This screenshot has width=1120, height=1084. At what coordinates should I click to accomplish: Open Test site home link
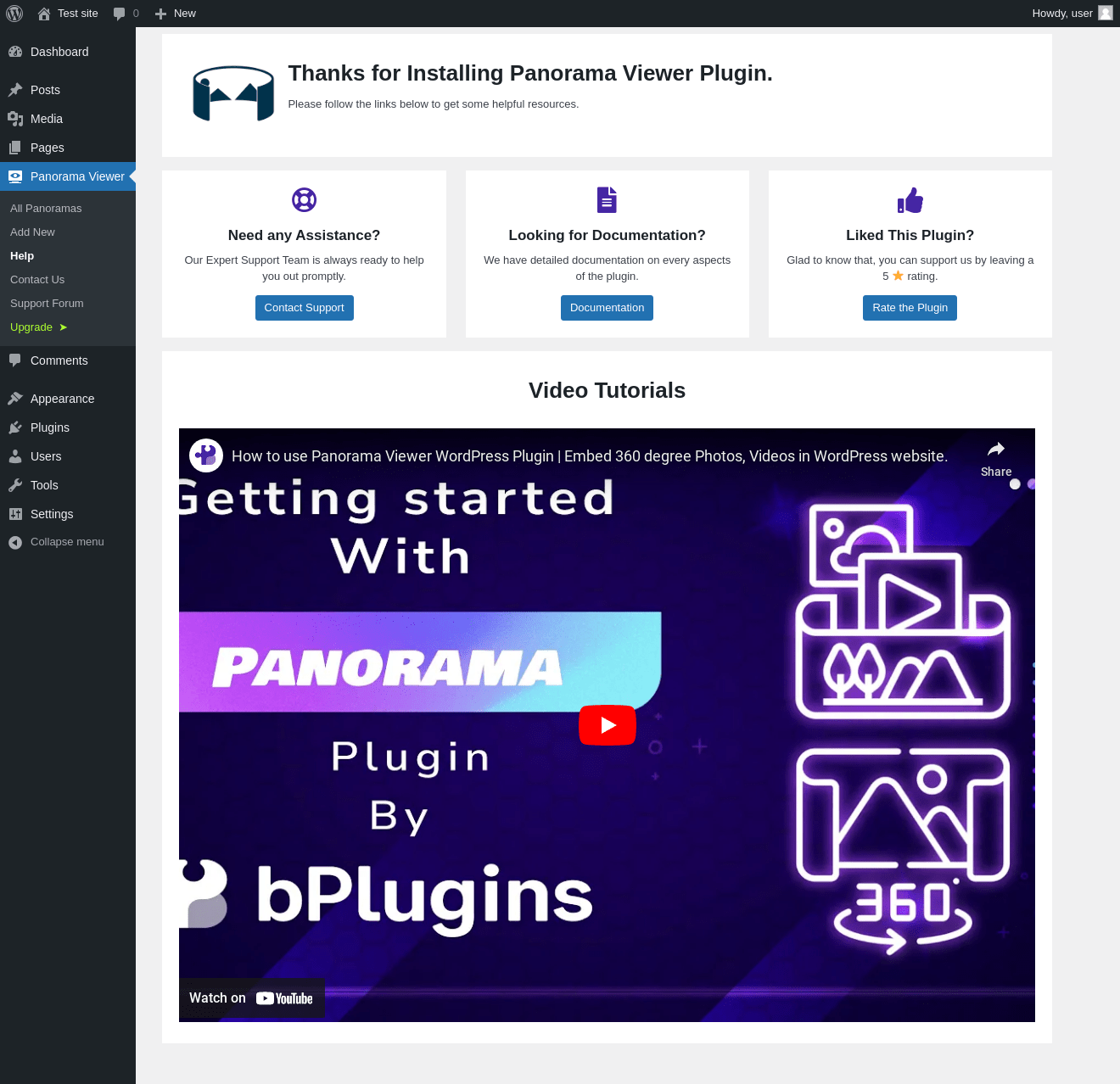(x=68, y=14)
